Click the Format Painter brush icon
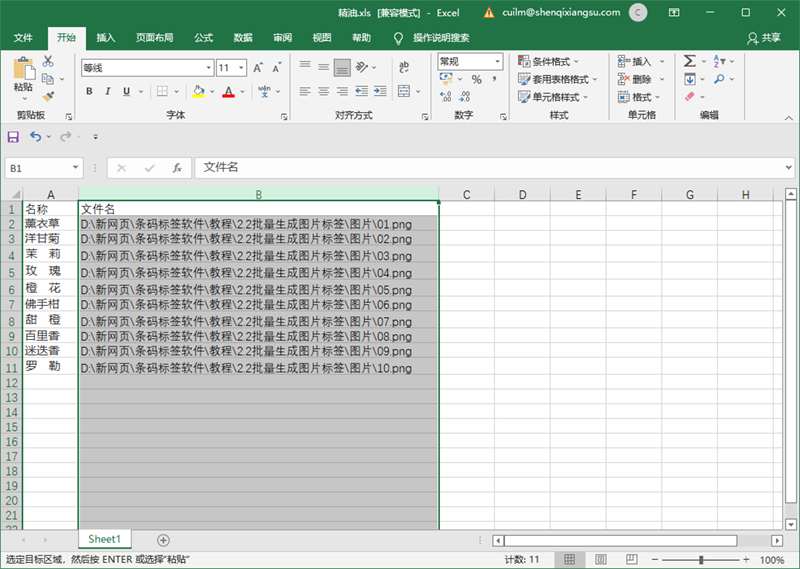The width and height of the screenshot is (800, 569). [48, 96]
